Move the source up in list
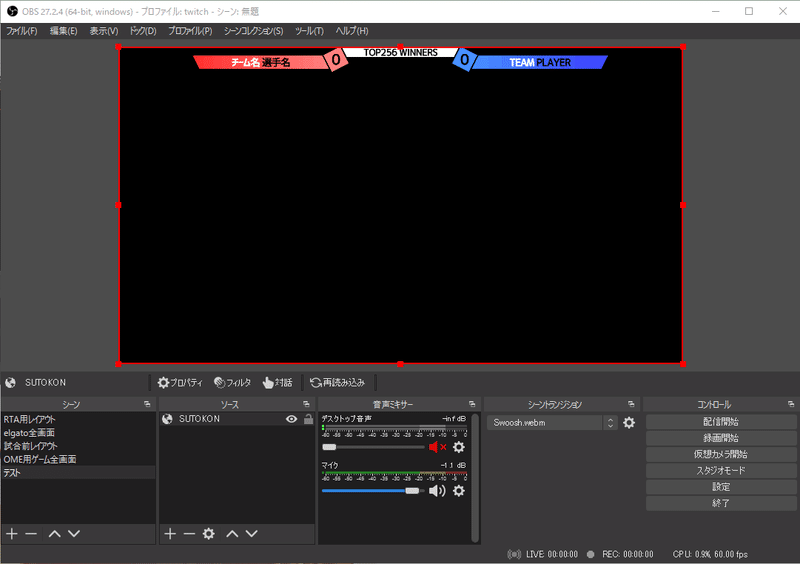 (x=232, y=533)
